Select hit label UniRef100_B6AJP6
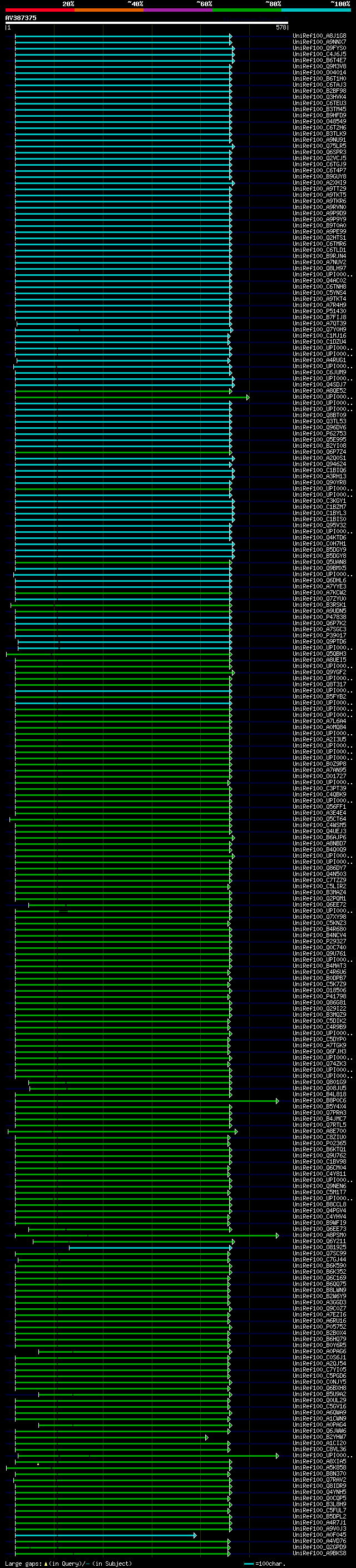Image resolution: width=356 pixels, height=1568 pixels. click(x=319, y=838)
